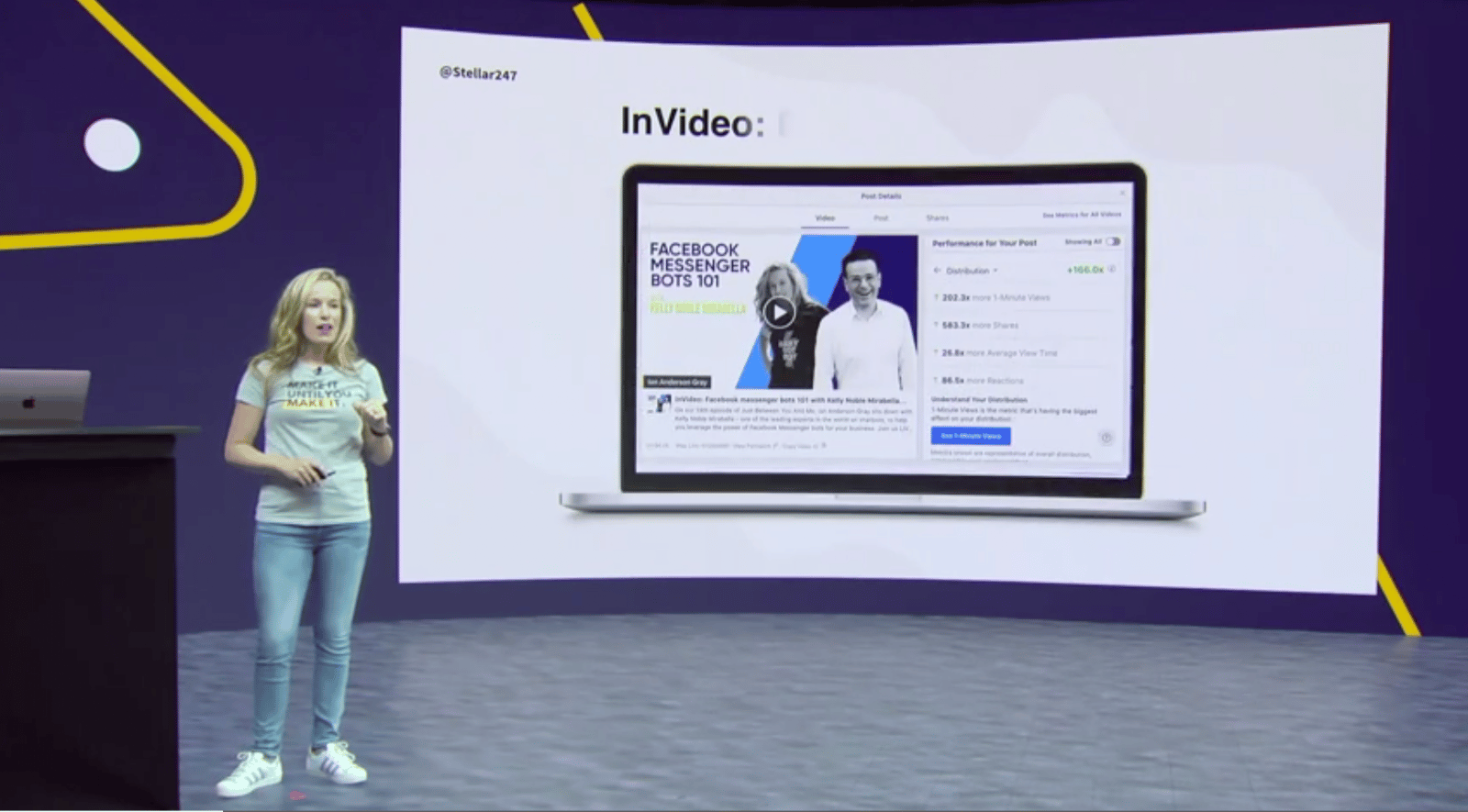
Task: Play the Facebook Messenger Bots 101 video
Action: pos(779,313)
